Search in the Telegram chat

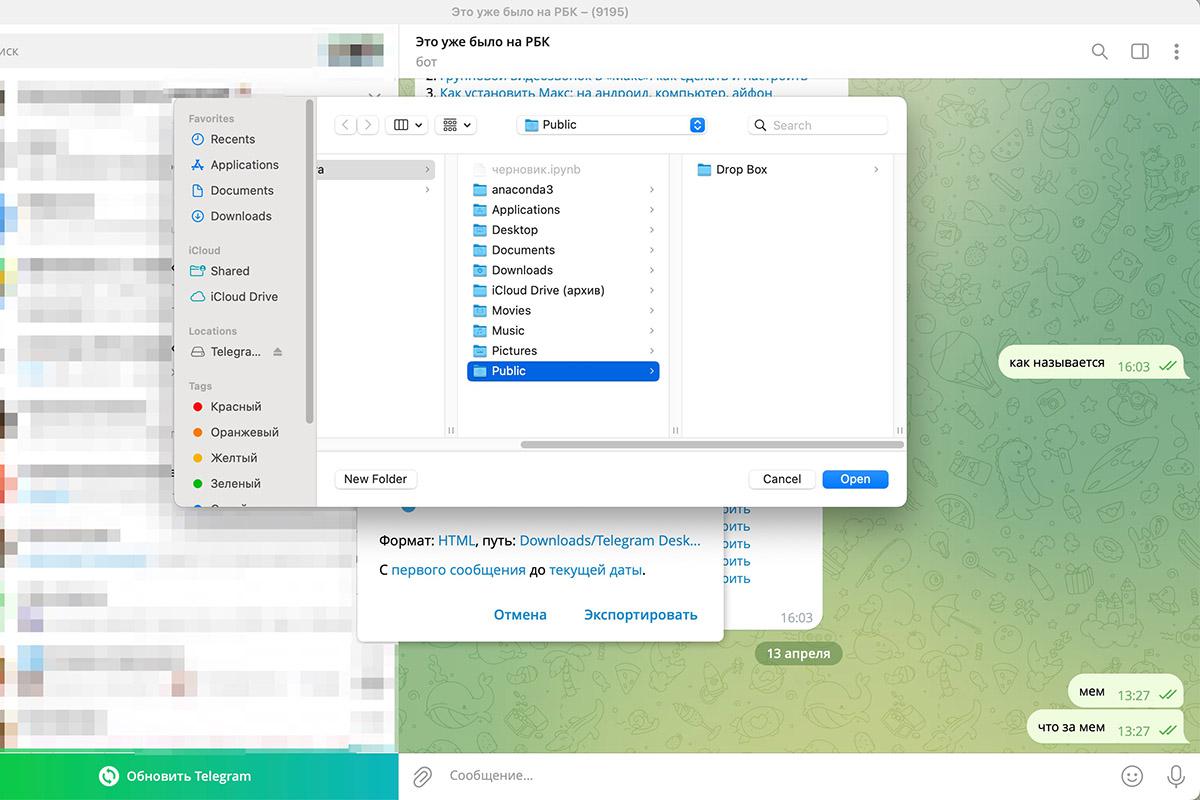pos(1099,51)
